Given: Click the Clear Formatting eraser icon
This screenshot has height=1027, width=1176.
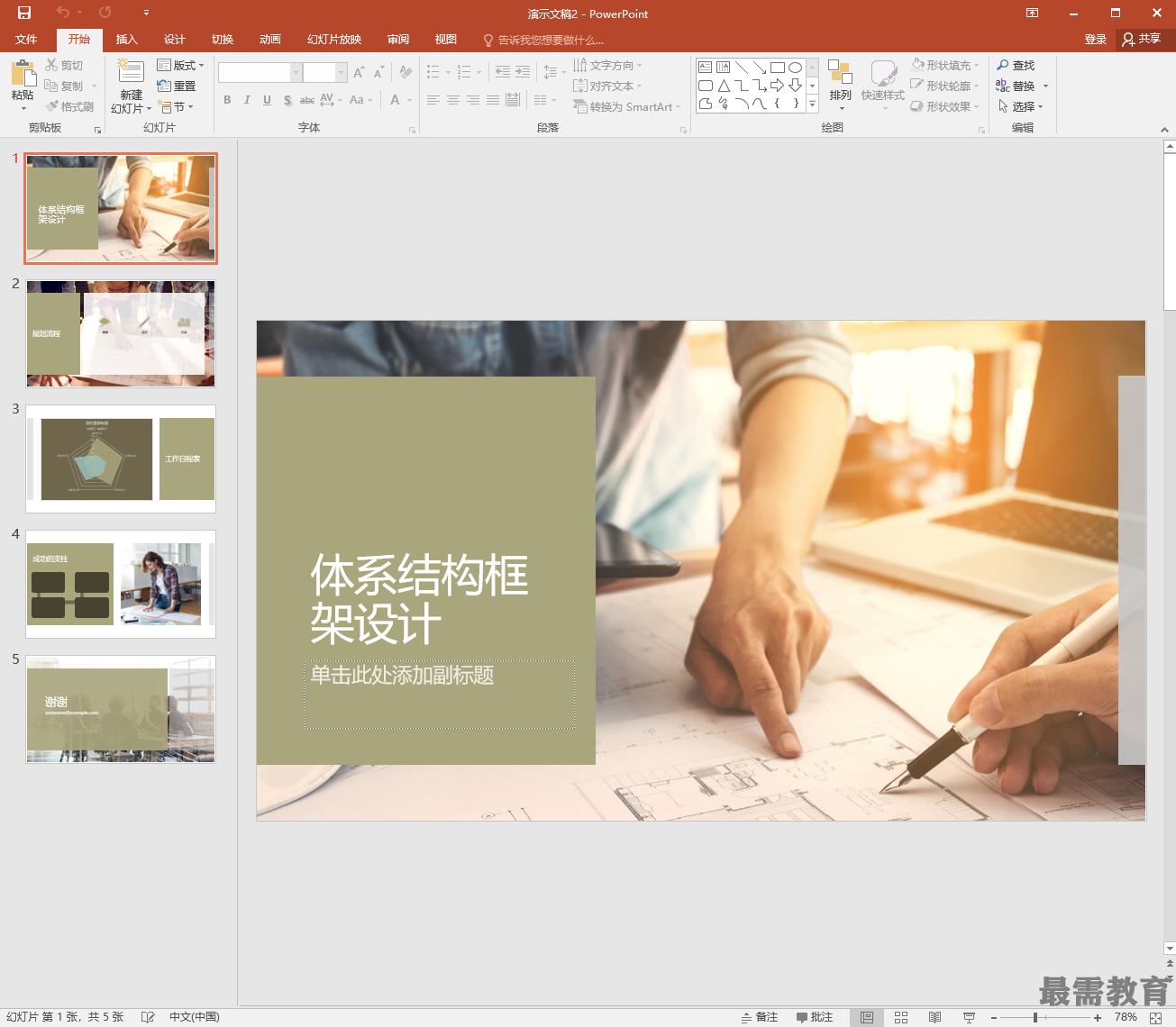Looking at the screenshot, I should click(406, 72).
